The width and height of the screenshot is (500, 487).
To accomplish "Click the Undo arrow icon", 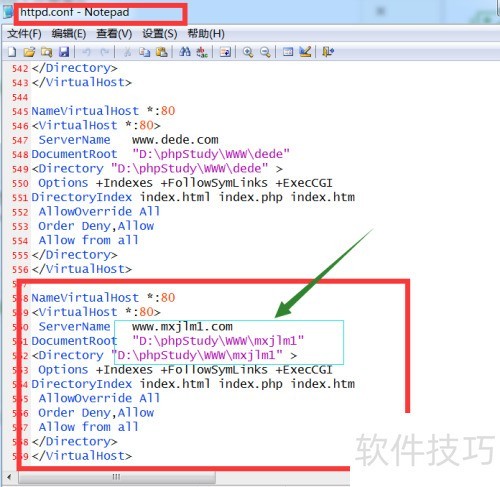I will [x=86, y=52].
